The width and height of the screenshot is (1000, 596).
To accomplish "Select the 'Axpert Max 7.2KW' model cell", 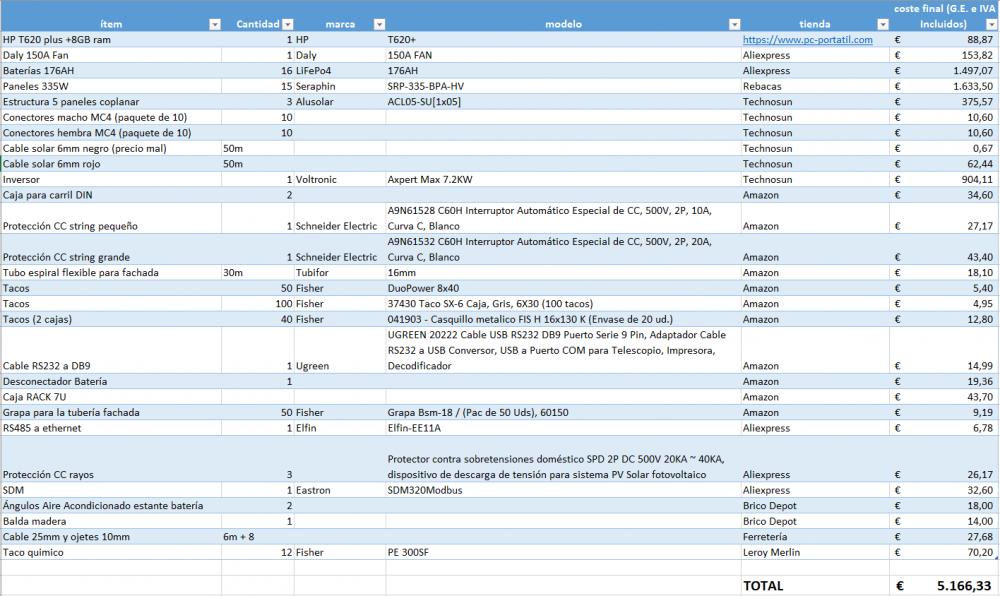I will pos(563,180).
